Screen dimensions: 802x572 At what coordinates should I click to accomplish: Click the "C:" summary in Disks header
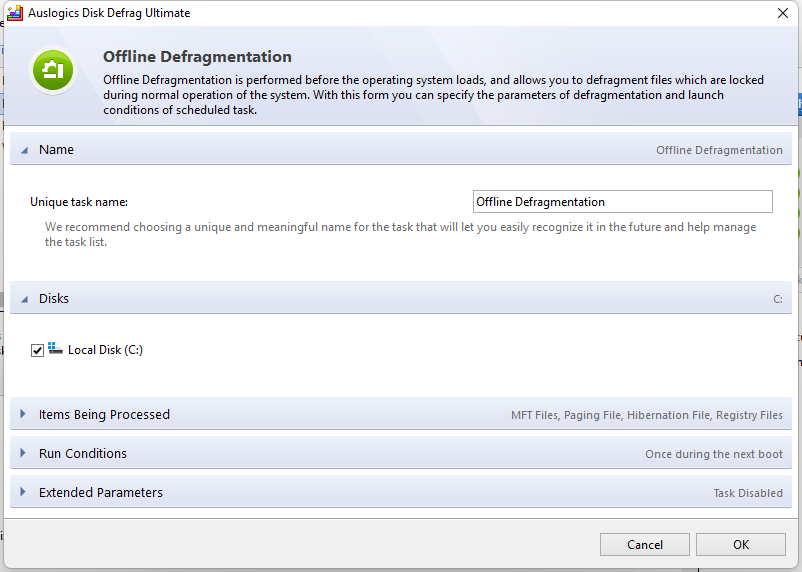777,299
